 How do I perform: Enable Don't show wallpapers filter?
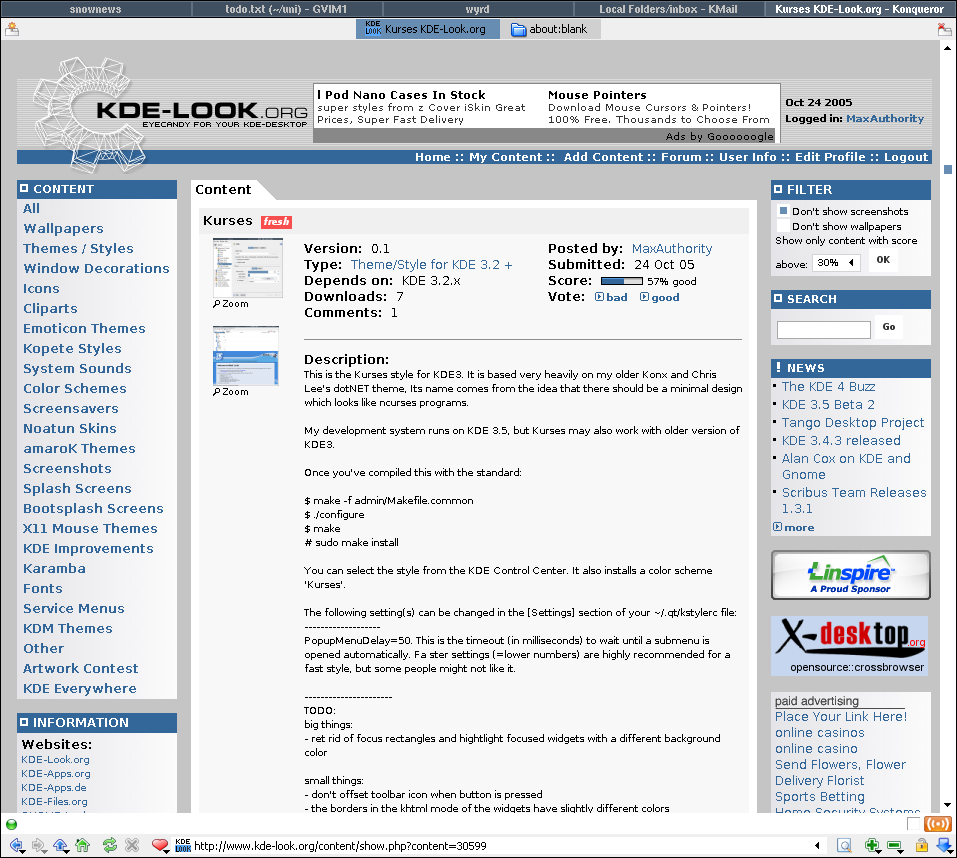point(783,226)
